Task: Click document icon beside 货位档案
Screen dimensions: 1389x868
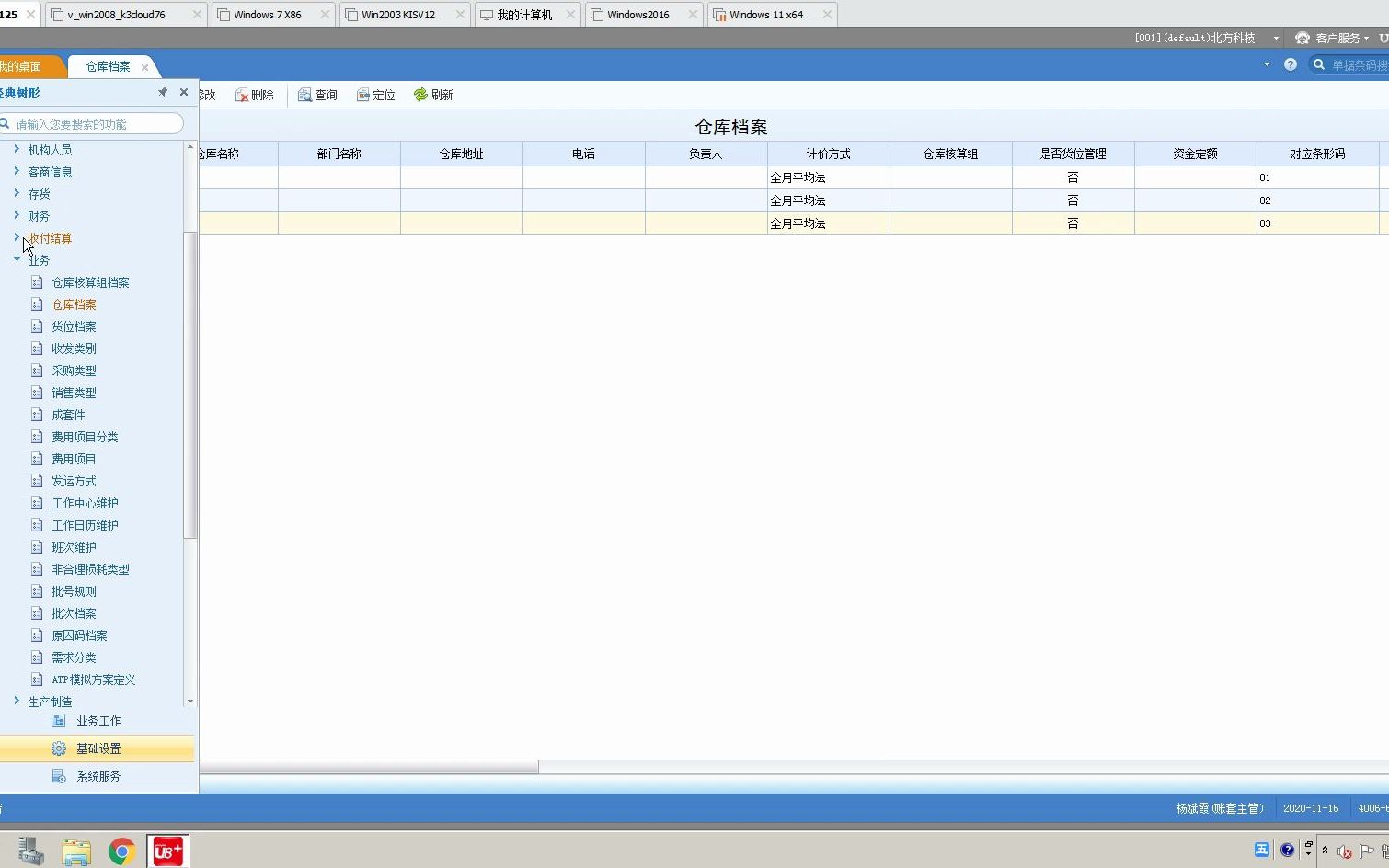Action: click(37, 326)
